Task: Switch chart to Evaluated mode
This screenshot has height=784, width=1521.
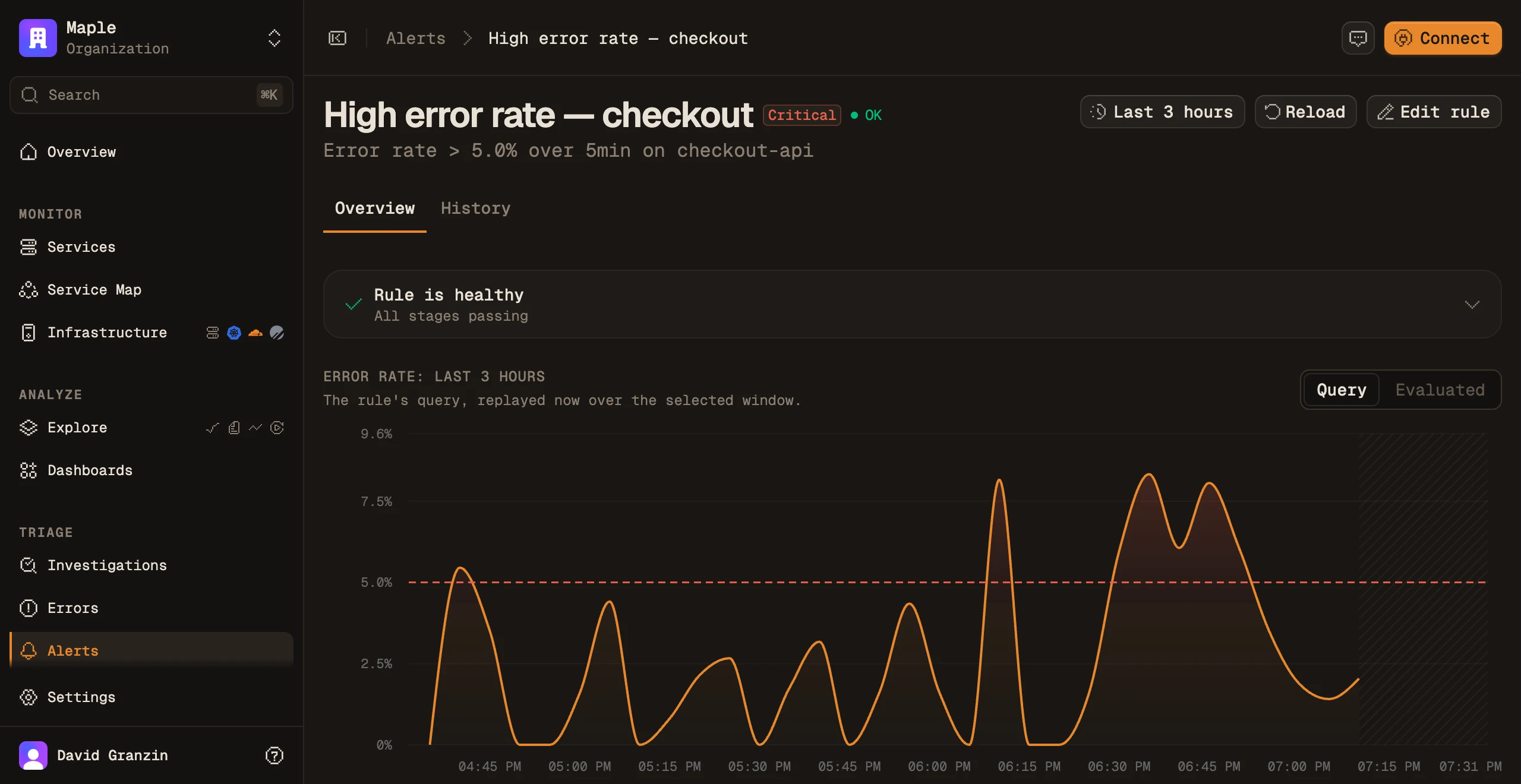Action: pos(1440,390)
